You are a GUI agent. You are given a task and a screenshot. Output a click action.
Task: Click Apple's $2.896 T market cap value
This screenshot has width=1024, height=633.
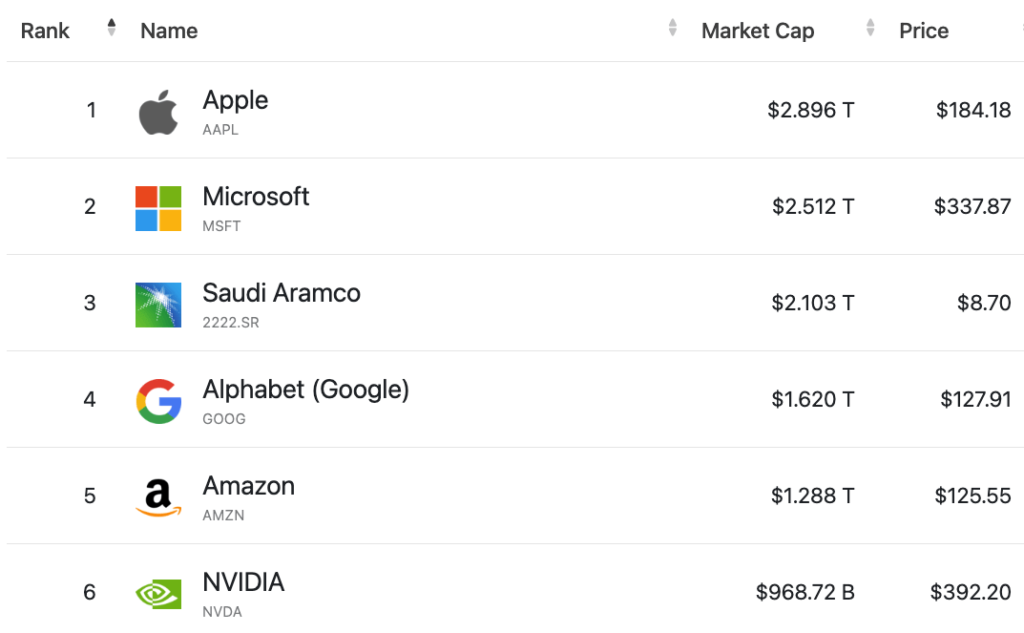[810, 110]
